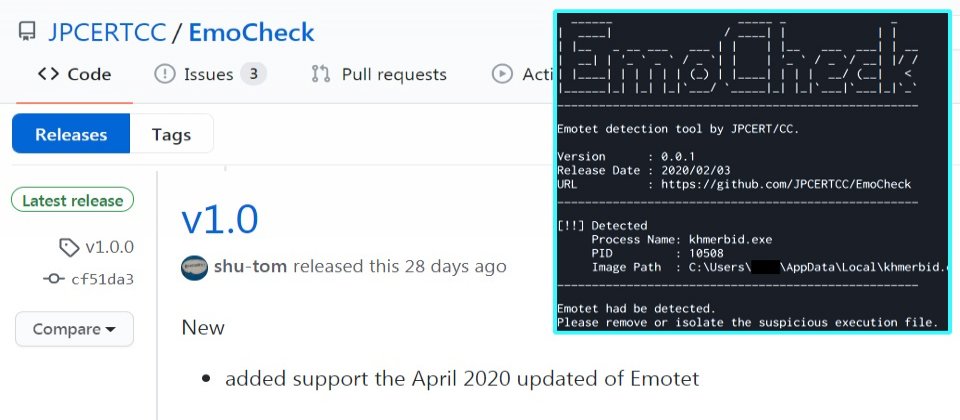The height and width of the screenshot is (420, 960).
Task: Open commit hash cf51da3
Action: (x=102, y=279)
